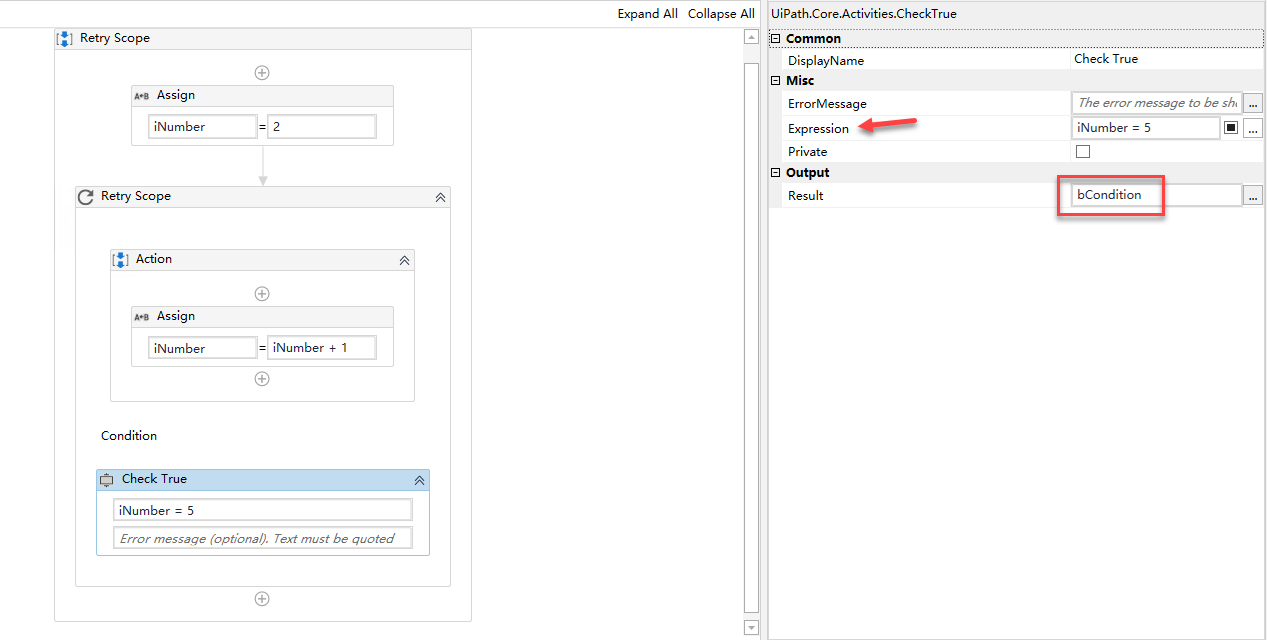This screenshot has width=1267, height=640.
Task: Click the Check True activity icon
Action: point(107,479)
